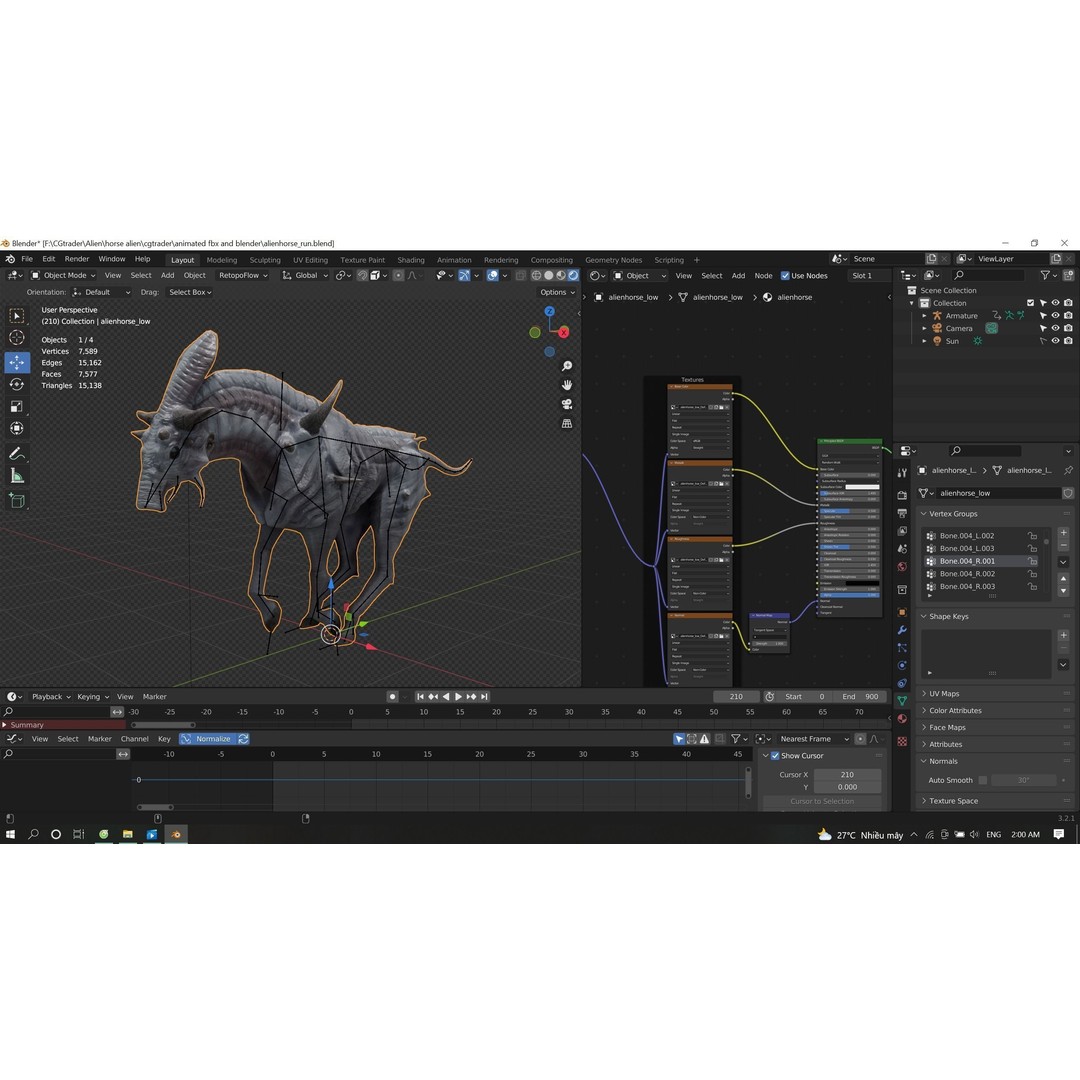This screenshot has width=1080, height=1080.
Task: Click the RetopoFlow button in the header
Action: (x=240, y=275)
